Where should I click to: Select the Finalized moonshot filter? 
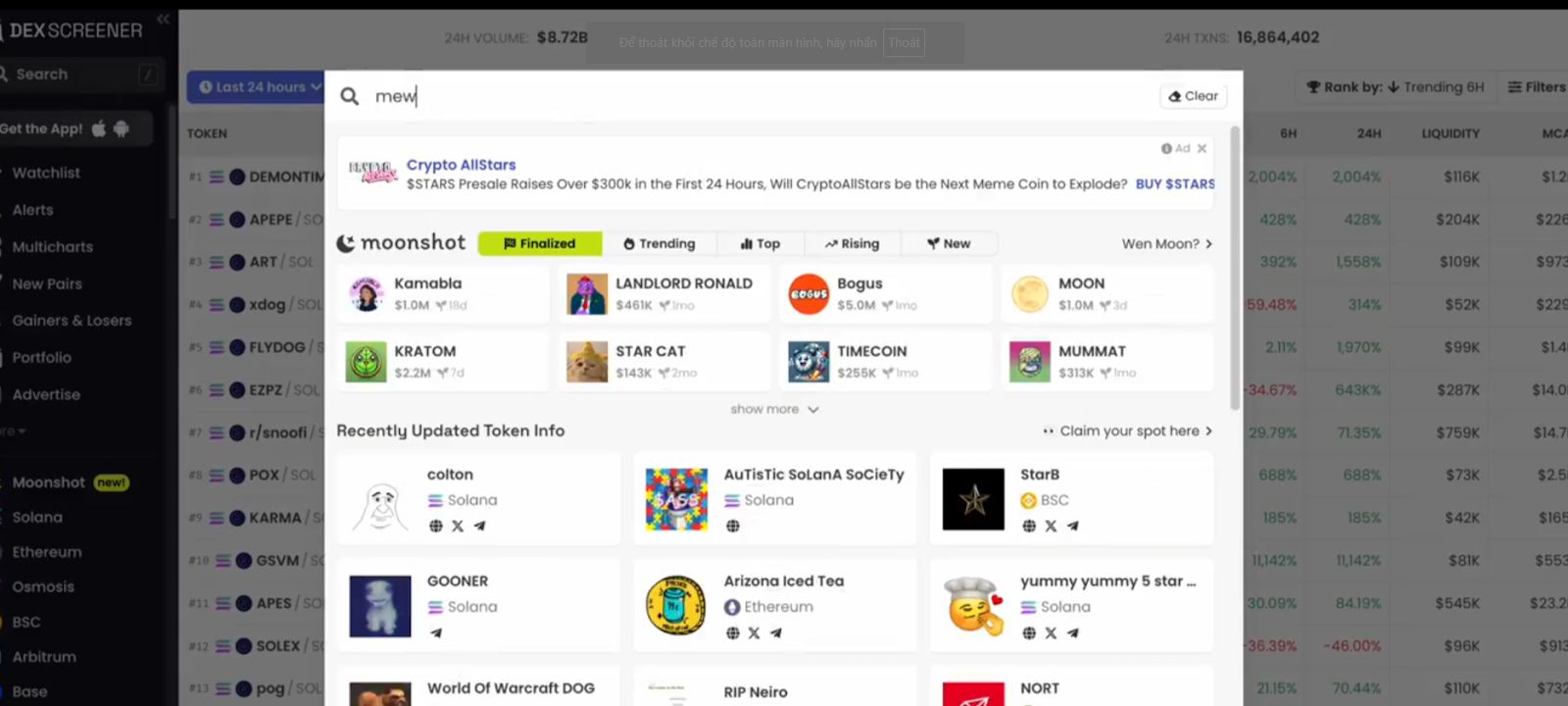click(539, 243)
